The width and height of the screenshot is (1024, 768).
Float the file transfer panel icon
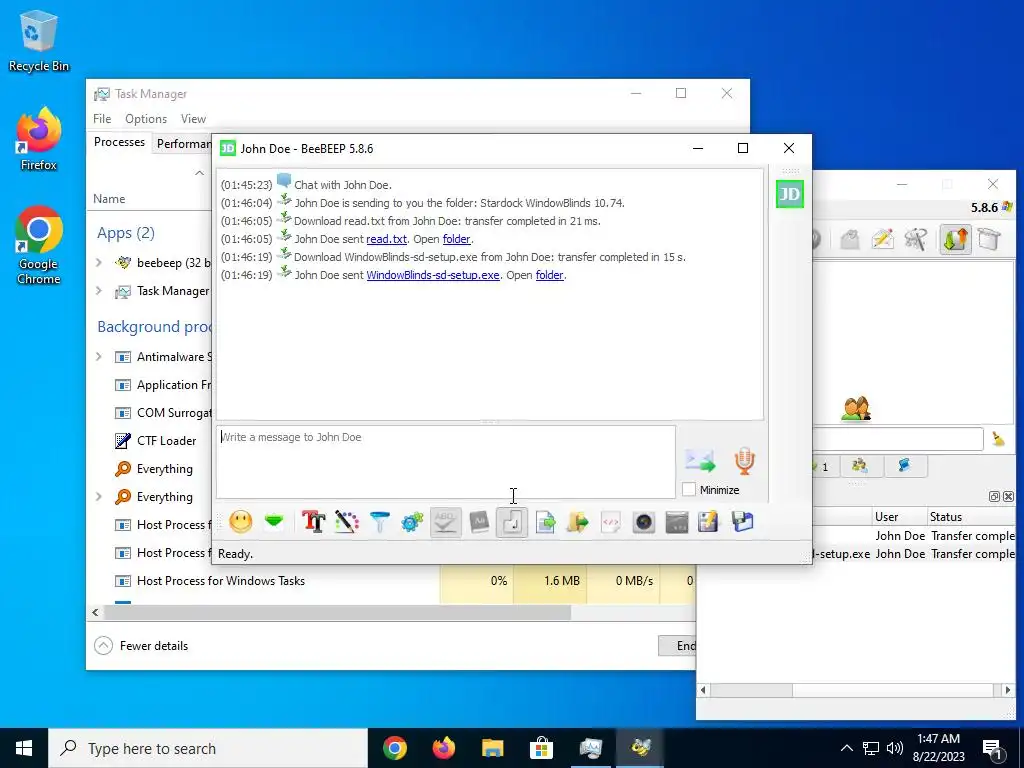[x=994, y=496]
